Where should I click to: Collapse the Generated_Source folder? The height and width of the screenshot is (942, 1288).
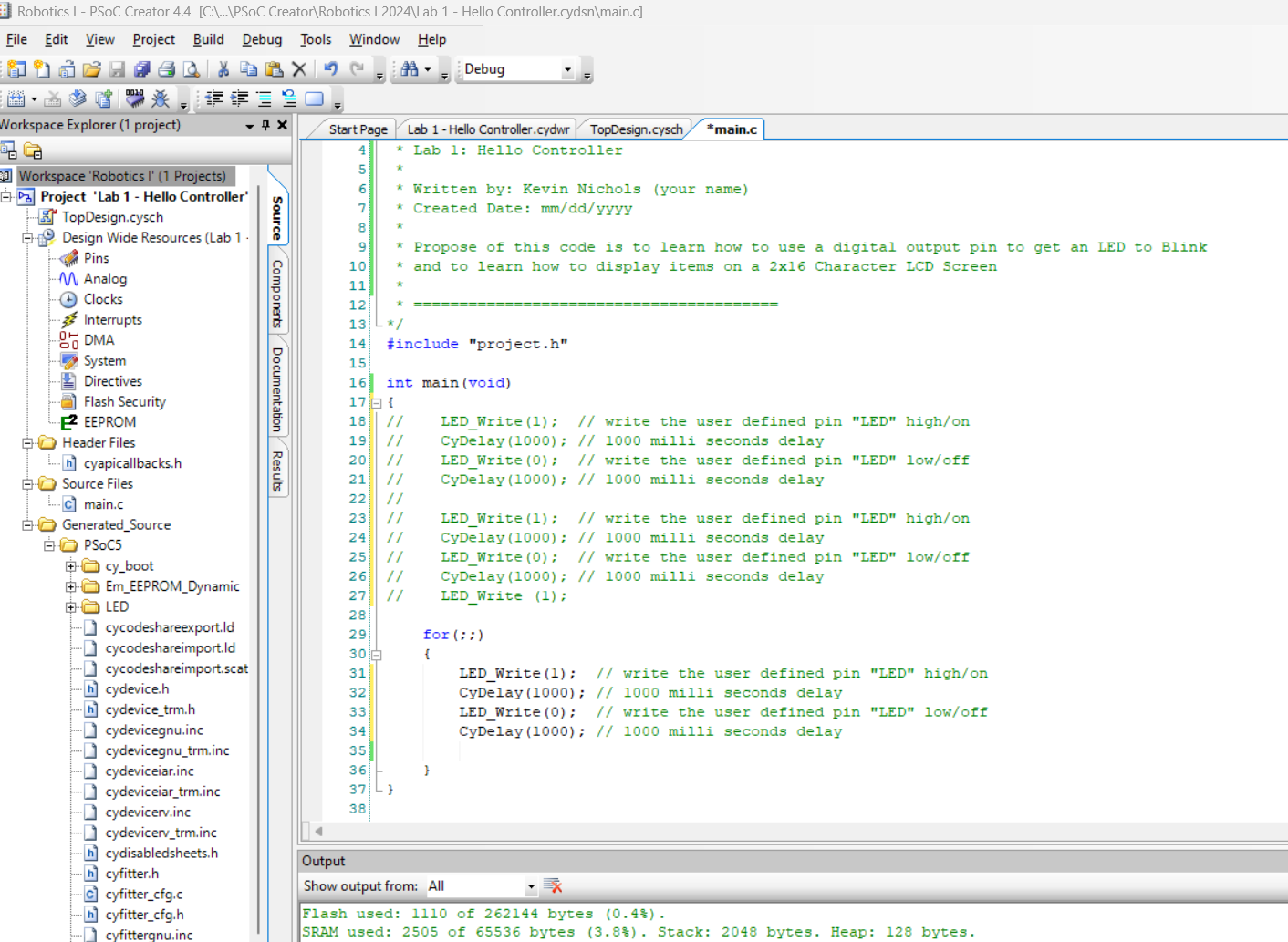tap(27, 524)
